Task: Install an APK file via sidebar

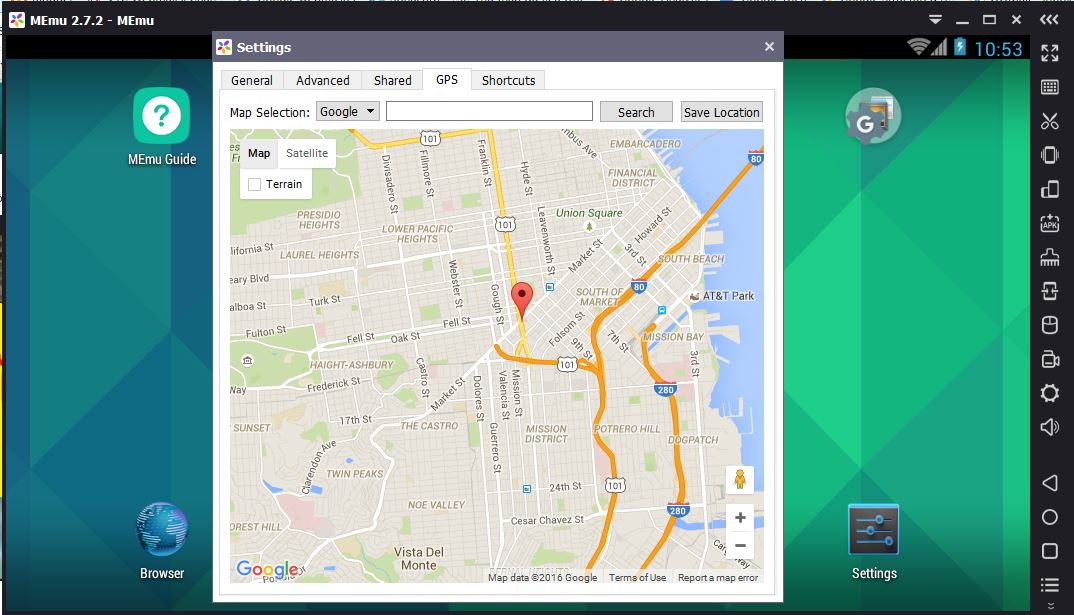Action: [1049, 223]
